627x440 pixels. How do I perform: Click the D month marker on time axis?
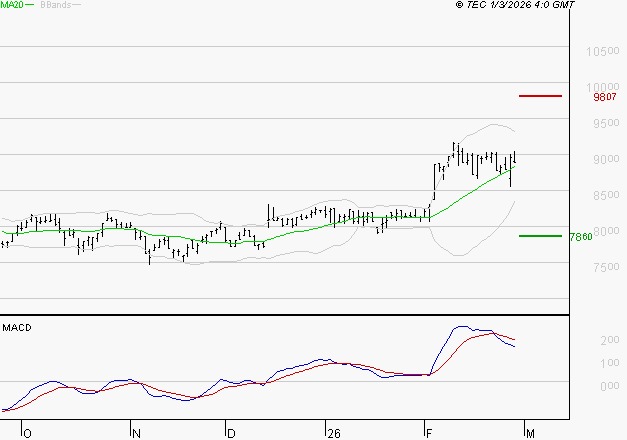231,434
